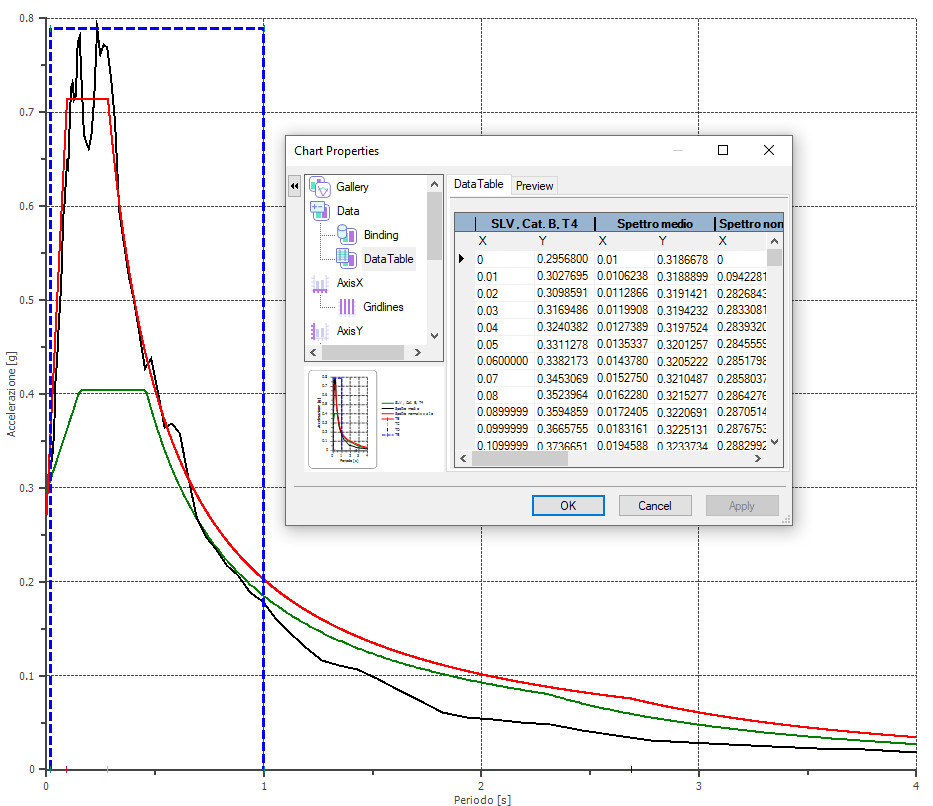This screenshot has height=806, width=933.
Task: Click the AxisX chart icon
Action: [320, 283]
